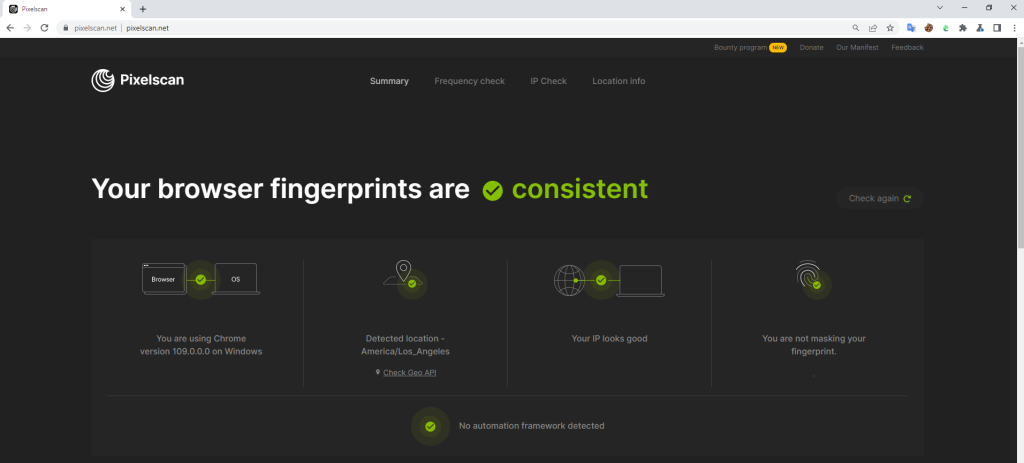Click the browser forward arrow
Viewport: 1024px width, 463px height.
(x=27, y=27)
